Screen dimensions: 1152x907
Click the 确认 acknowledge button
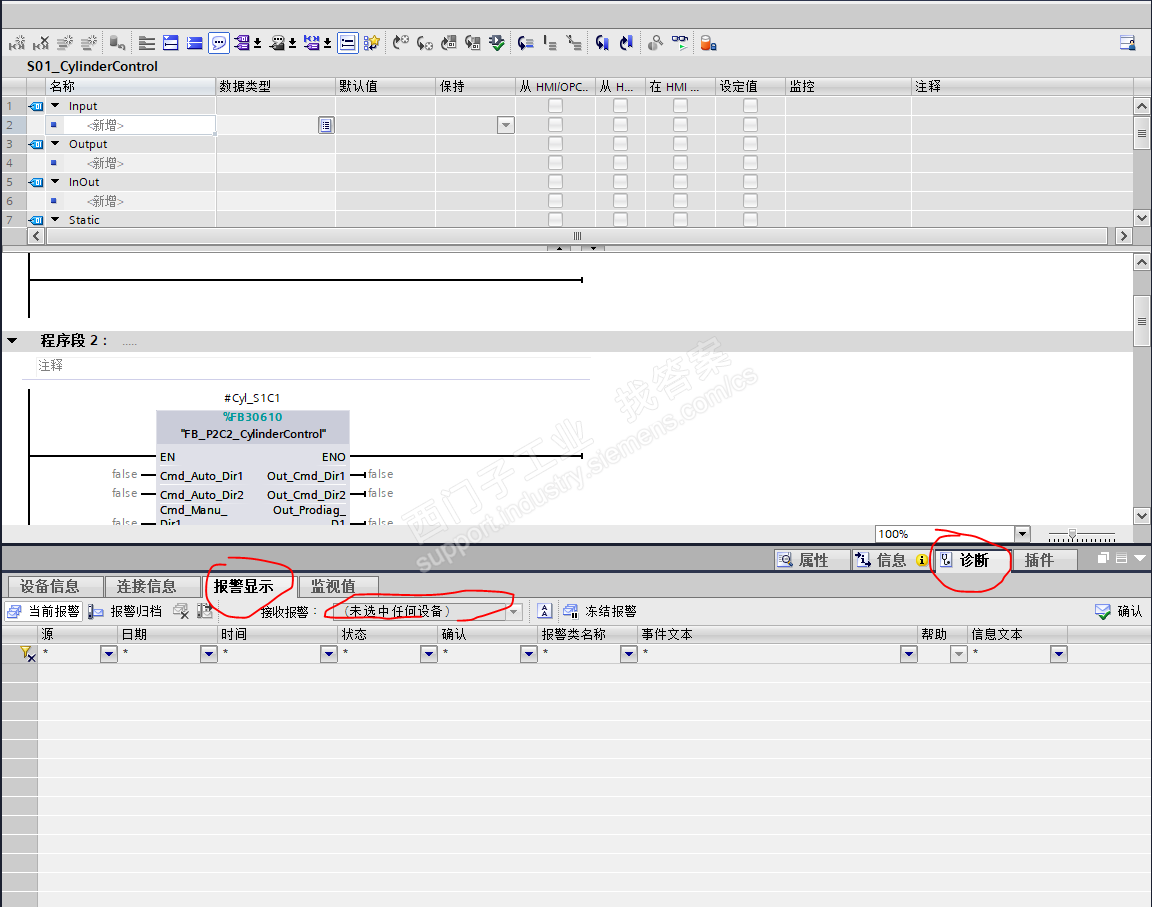tap(1118, 611)
